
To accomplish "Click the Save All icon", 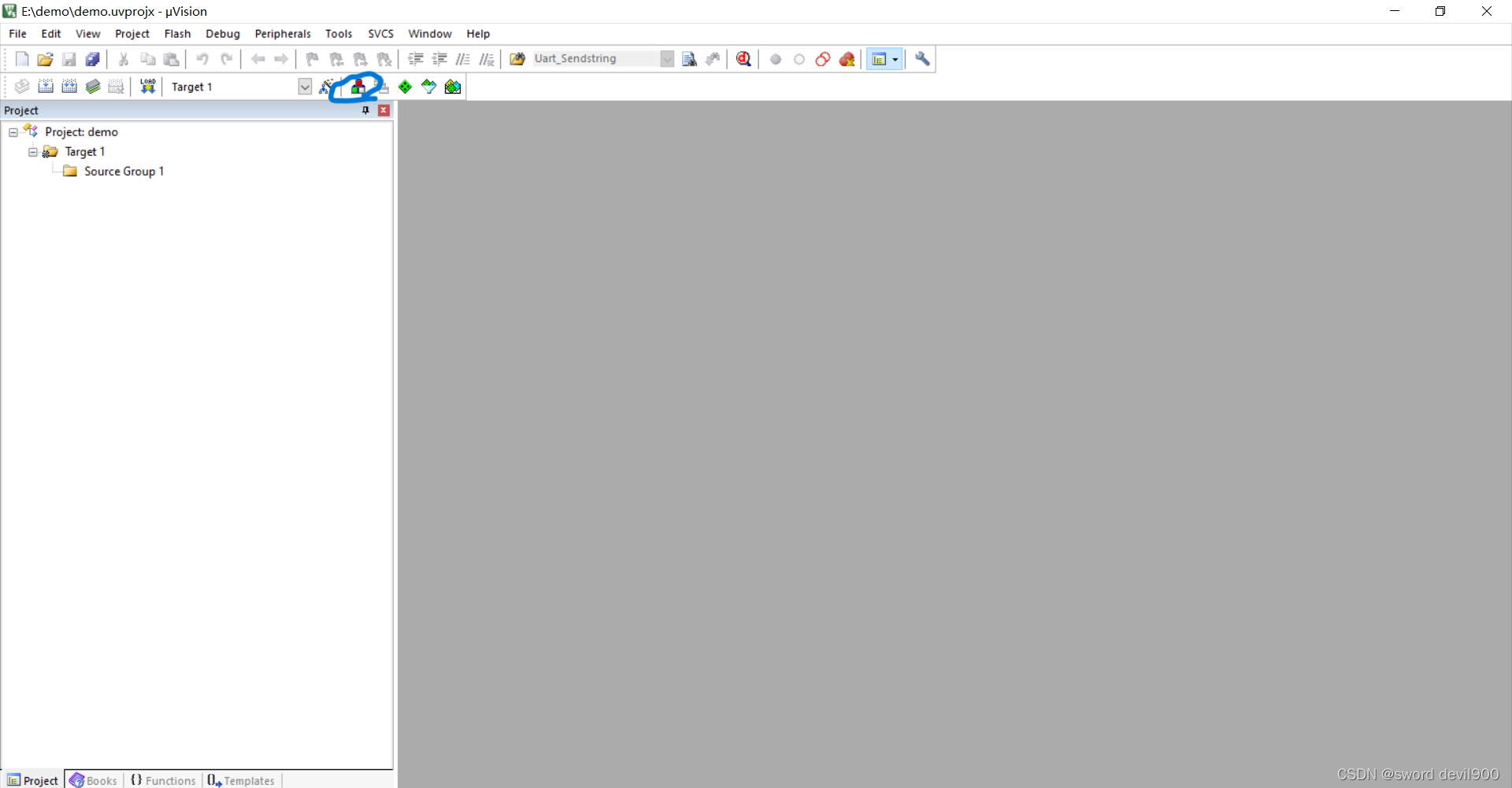I will point(93,59).
